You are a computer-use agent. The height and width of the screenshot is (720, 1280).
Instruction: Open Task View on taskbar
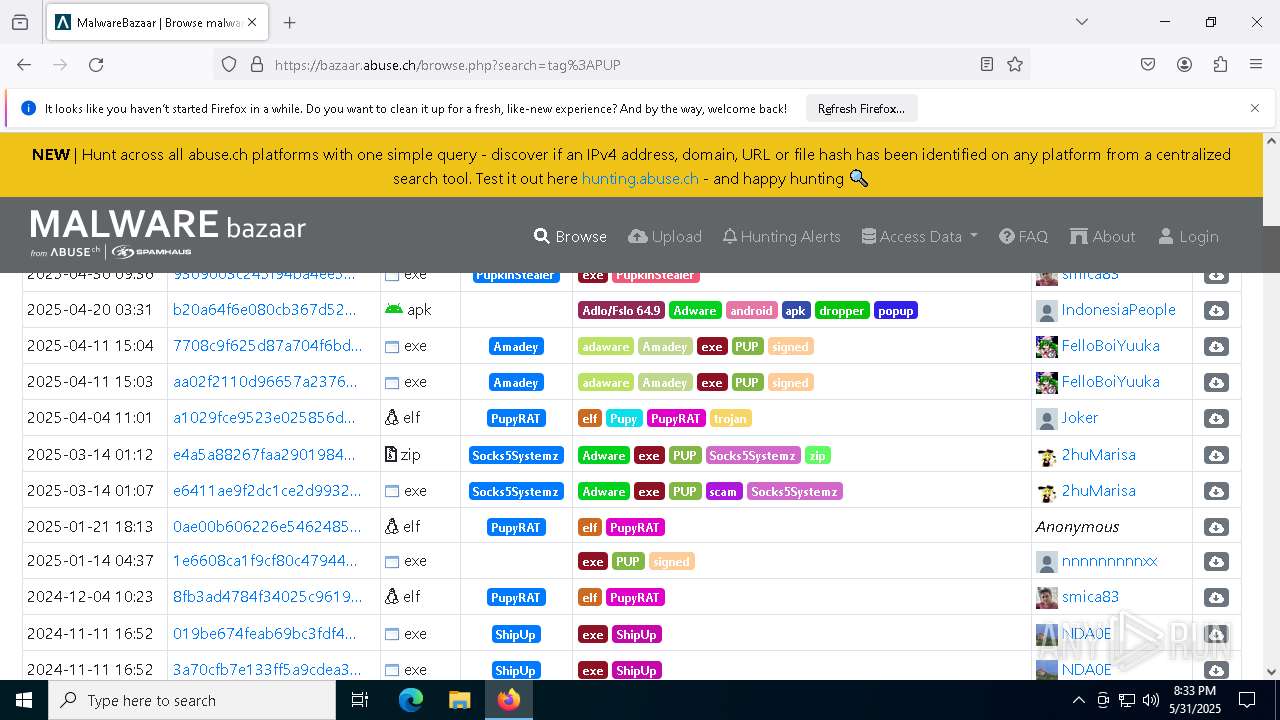coord(360,700)
